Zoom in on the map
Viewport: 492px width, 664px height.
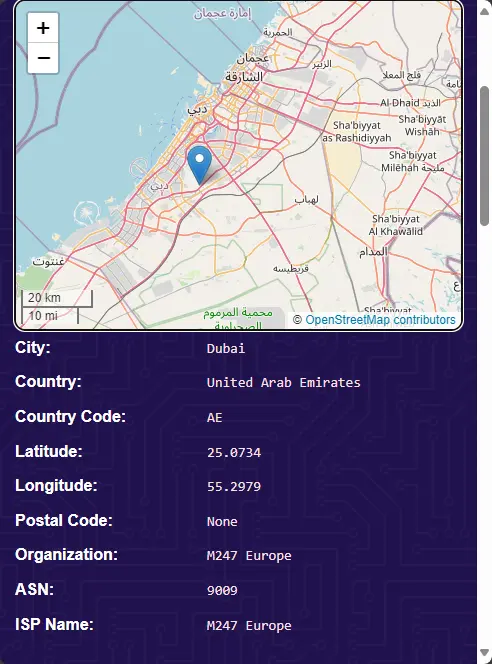[43, 28]
